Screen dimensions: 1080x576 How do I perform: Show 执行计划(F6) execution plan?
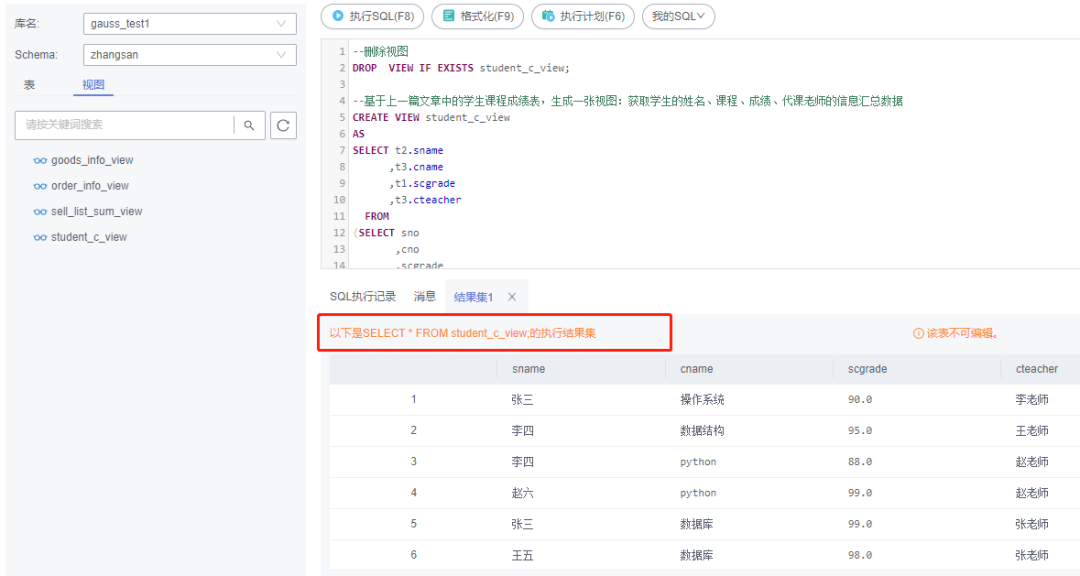click(x=583, y=16)
